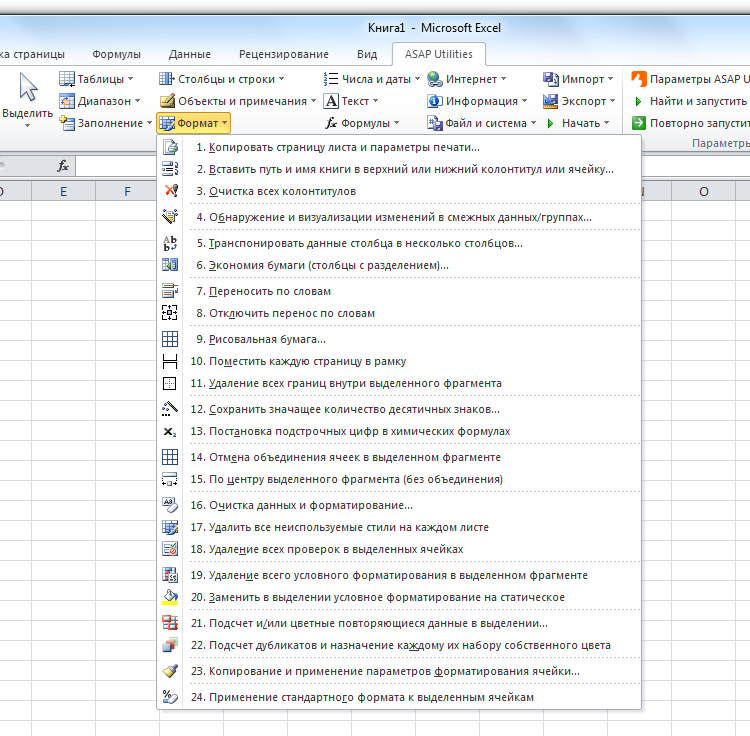
Task: Expand the ribbon Формулы dropdown in ASAP tab
Action: coord(362,123)
